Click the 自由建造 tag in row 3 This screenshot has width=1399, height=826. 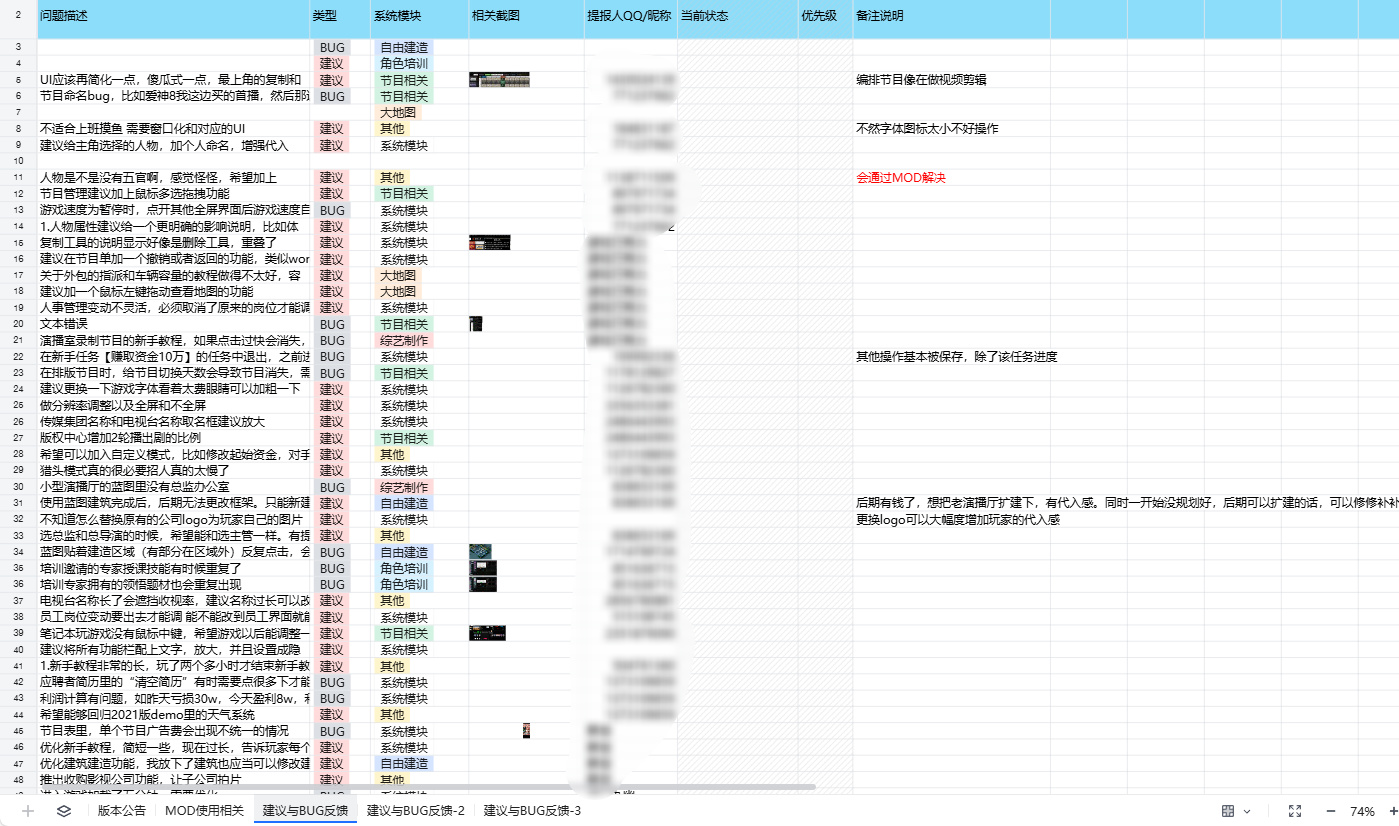point(404,47)
